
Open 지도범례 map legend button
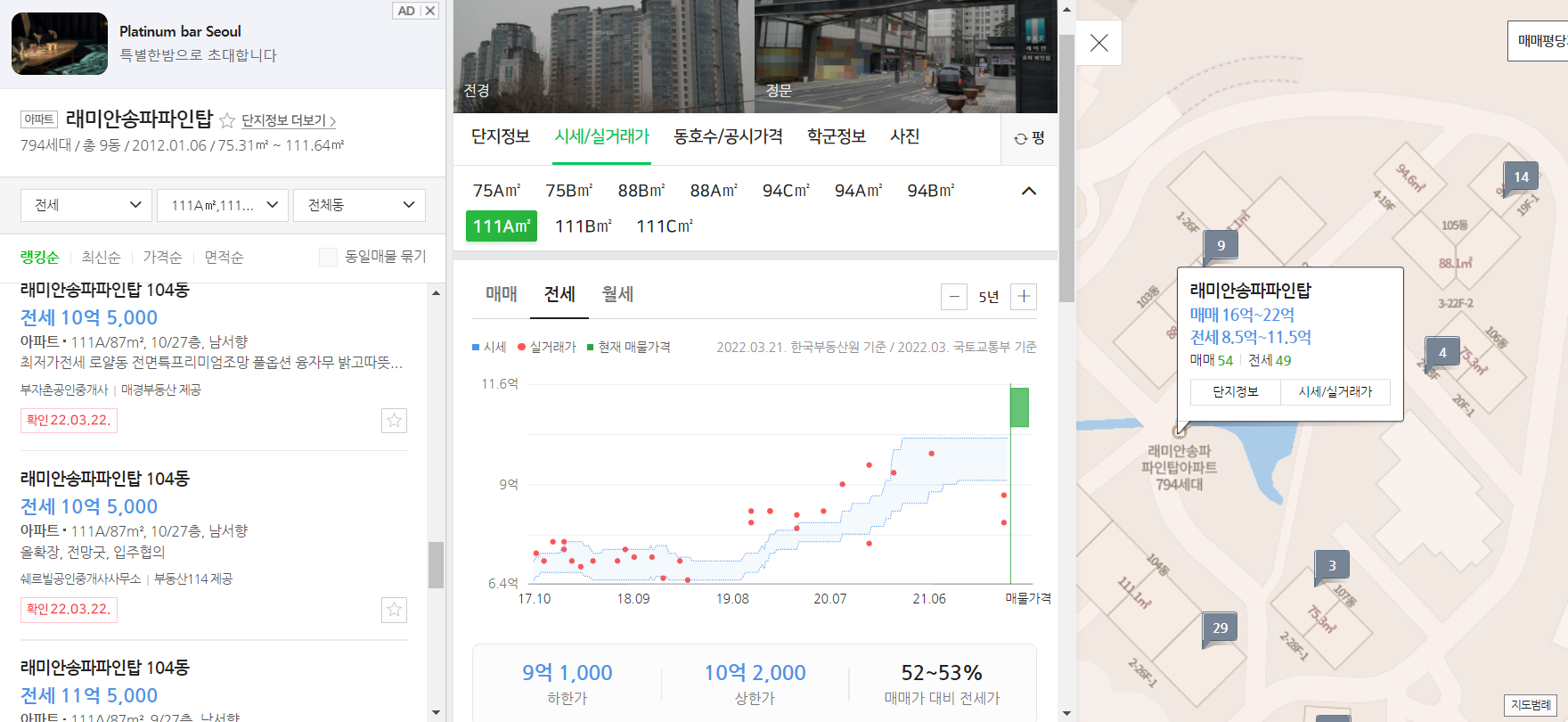click(x=1531, y=705)
